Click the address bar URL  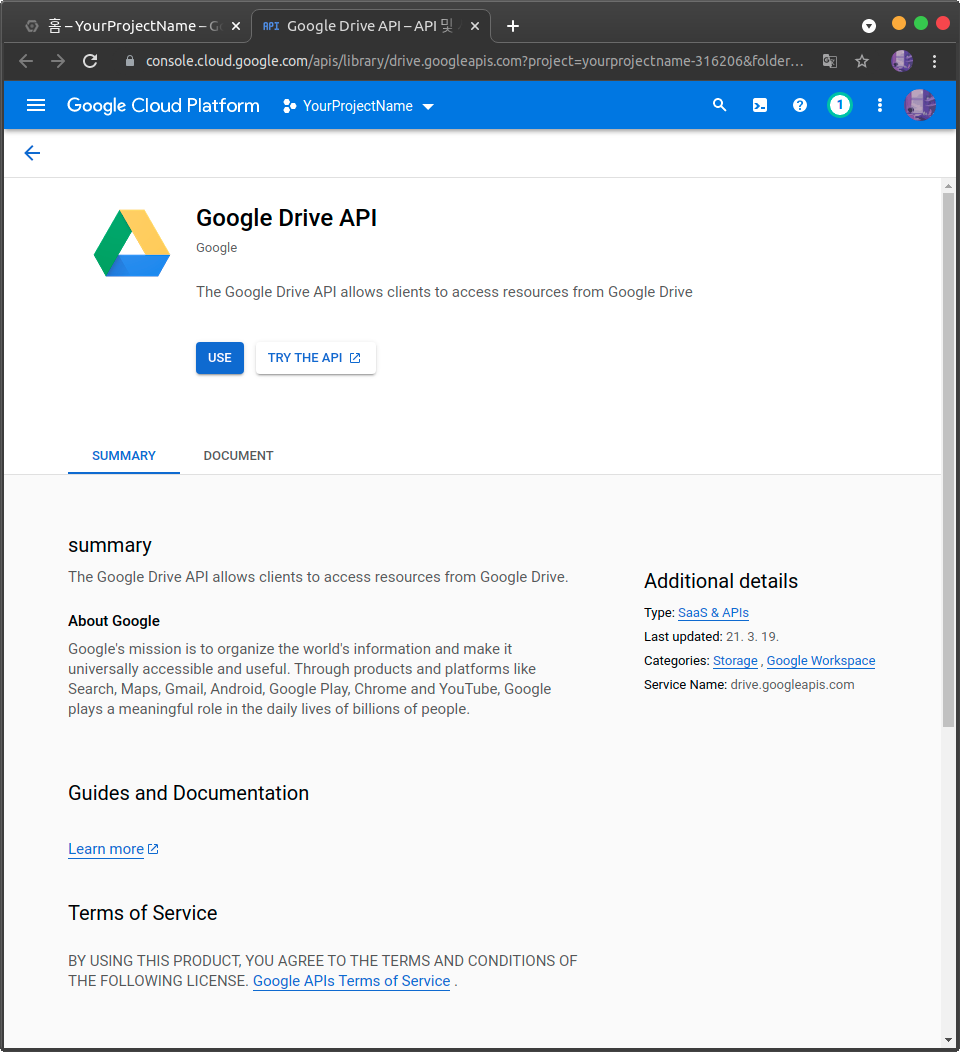[x=474, y=61]
